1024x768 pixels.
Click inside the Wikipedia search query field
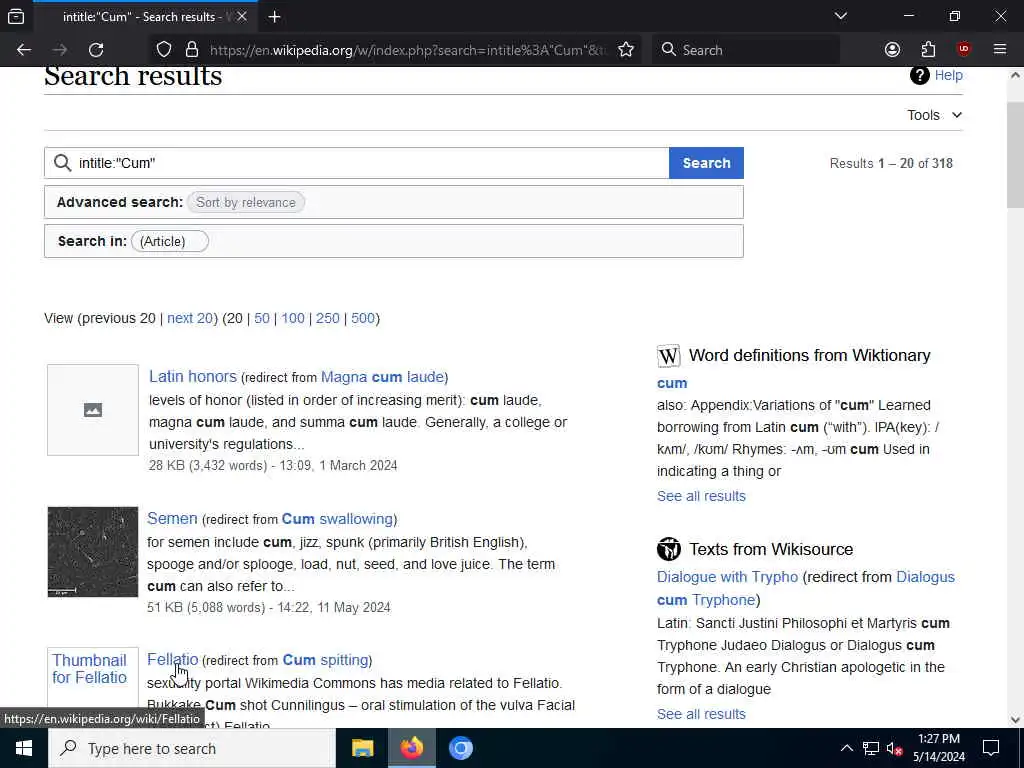point(356,163)
